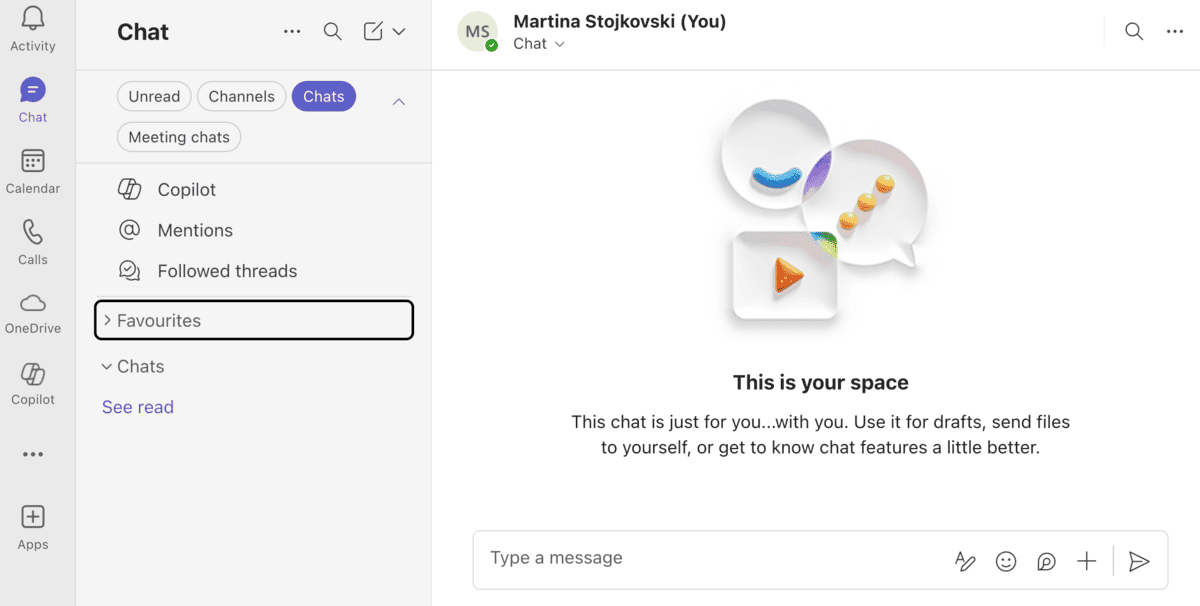Viewport: 1200px width, 606px height.
Task: Send the message with the send icon
Action: (x=1139, y=561)
